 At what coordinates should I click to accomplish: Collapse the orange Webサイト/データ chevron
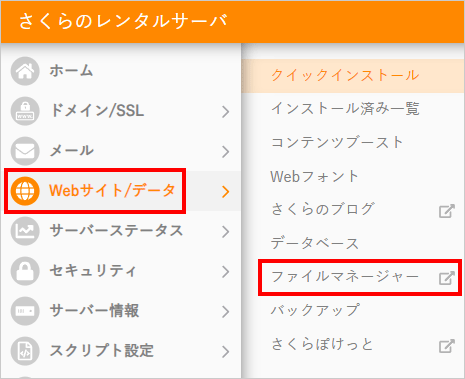coord(226,192)
